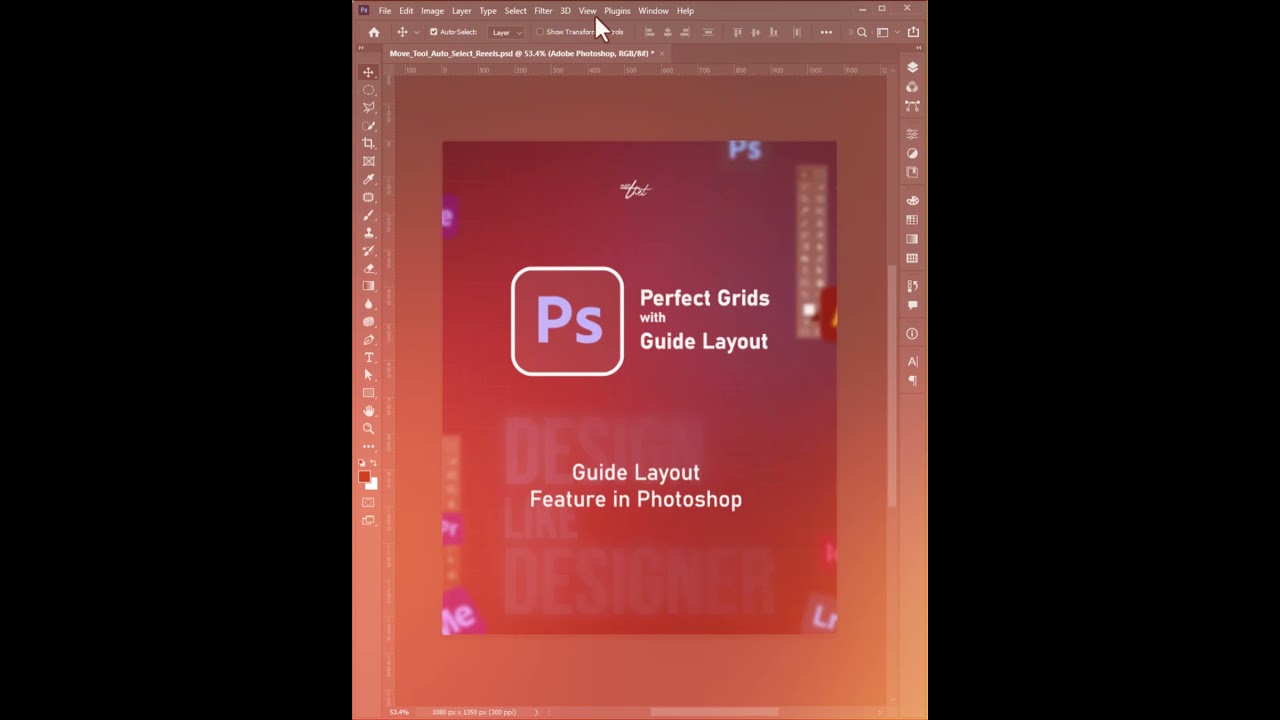Viewport: 1280px width, 720px height.
Task: Click the Home button in options bar
Action: tap(374, 32)
